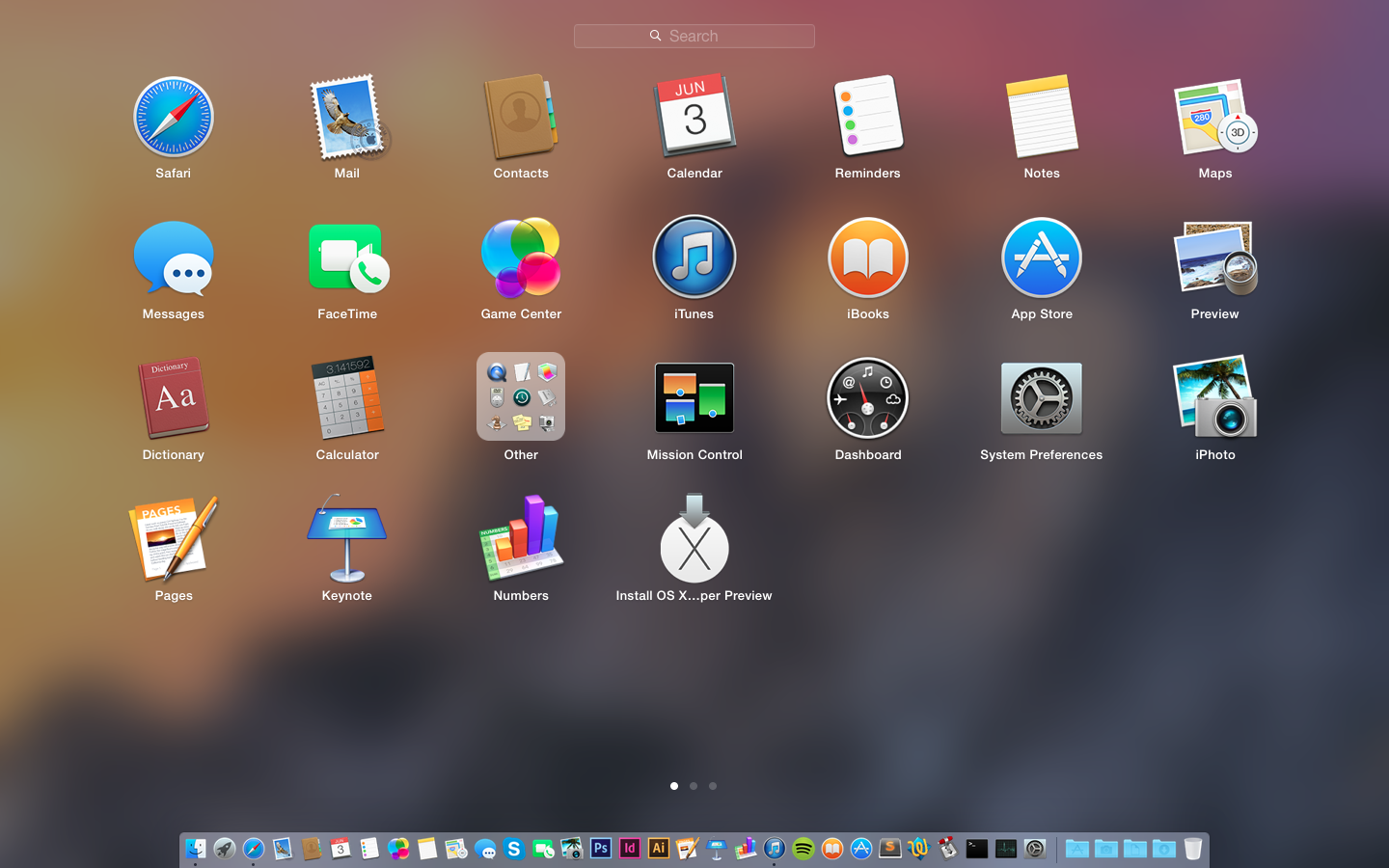1389x868 pixels.
Task: Launch the Preview app in Launchpad
Action: point(1215,258)
